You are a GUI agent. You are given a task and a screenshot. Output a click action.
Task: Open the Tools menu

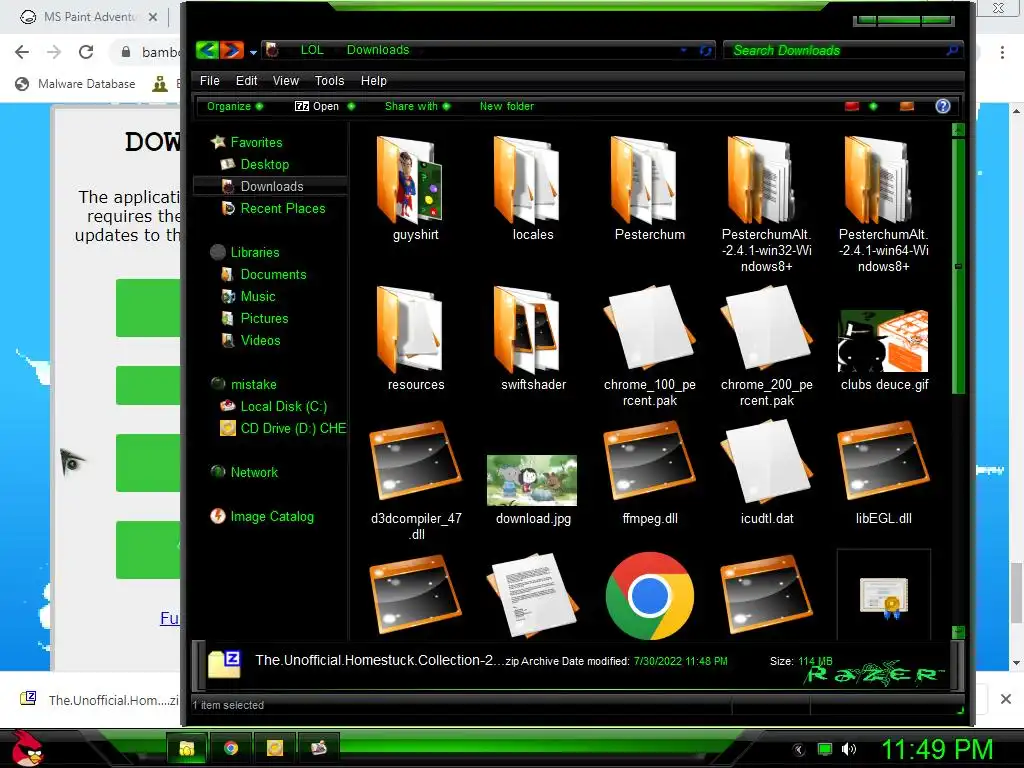coord(329,80)
